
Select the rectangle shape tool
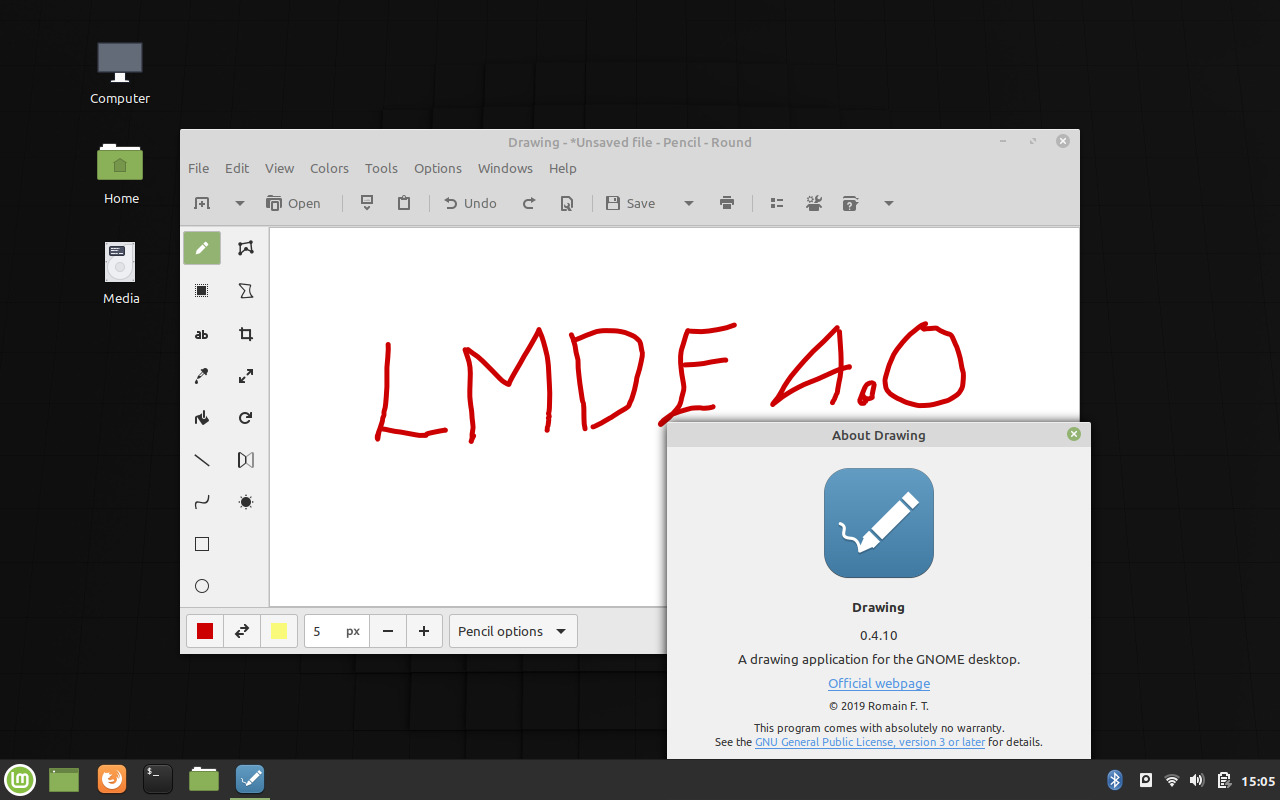(x=201, y=544)
